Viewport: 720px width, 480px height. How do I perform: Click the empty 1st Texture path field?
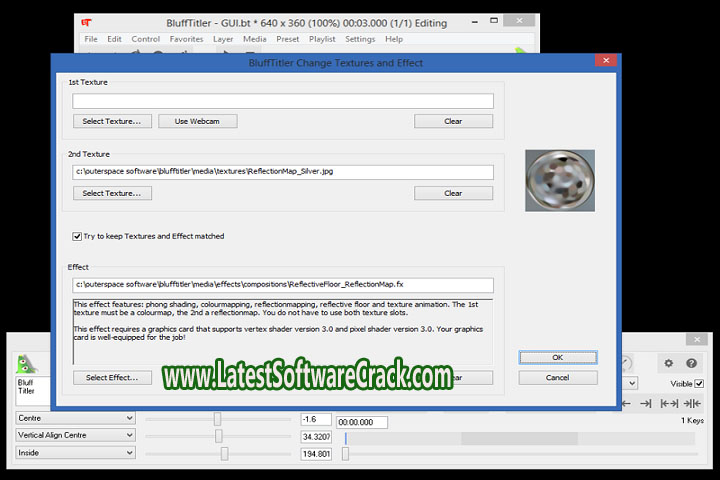(283, 101)
